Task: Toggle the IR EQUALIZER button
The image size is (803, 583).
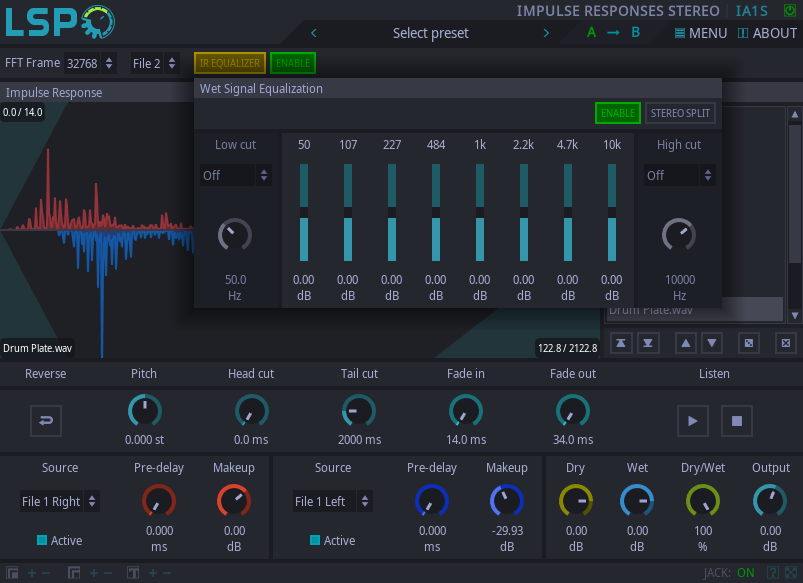Action: click(x=230, y=63)
